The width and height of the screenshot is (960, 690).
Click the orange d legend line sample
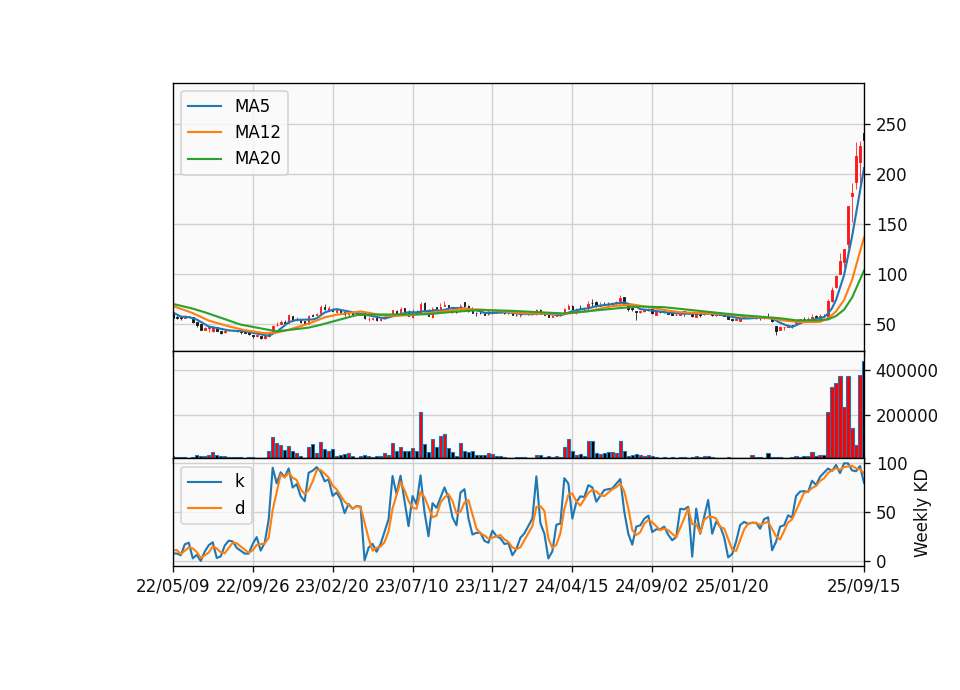204,508
